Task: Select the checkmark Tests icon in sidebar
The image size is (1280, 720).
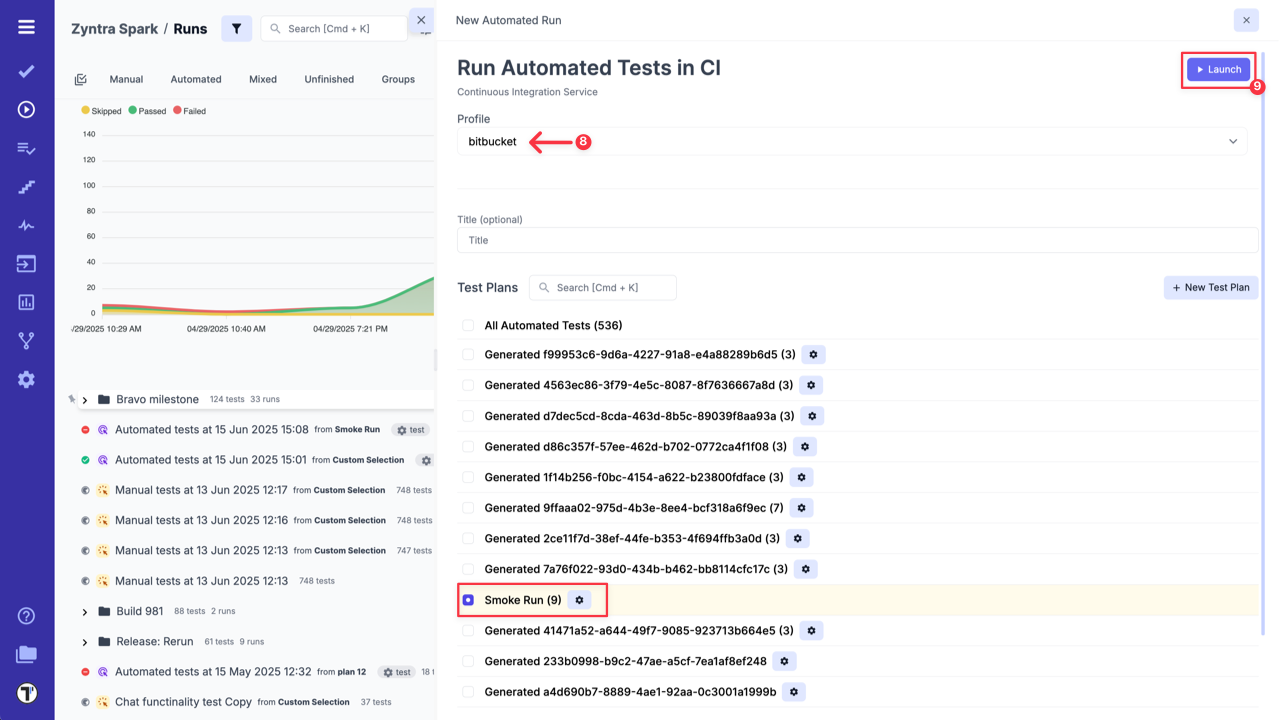Action: pos(26,71)
